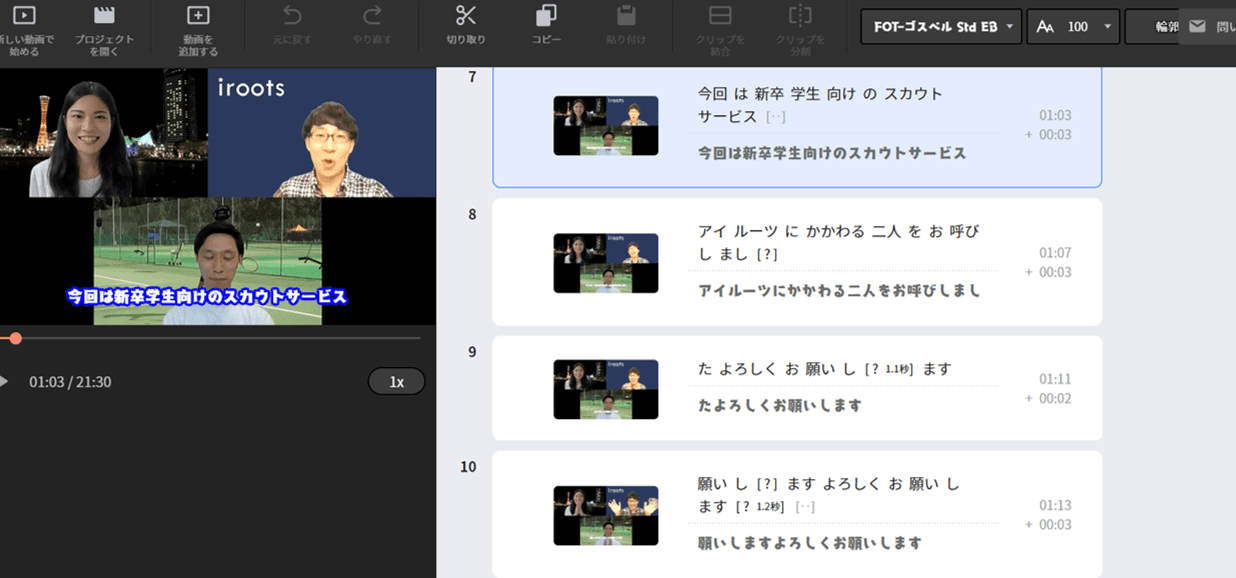1236x578 pixels.
Task: Click the video progress slider handle
Action: (15, 339)
